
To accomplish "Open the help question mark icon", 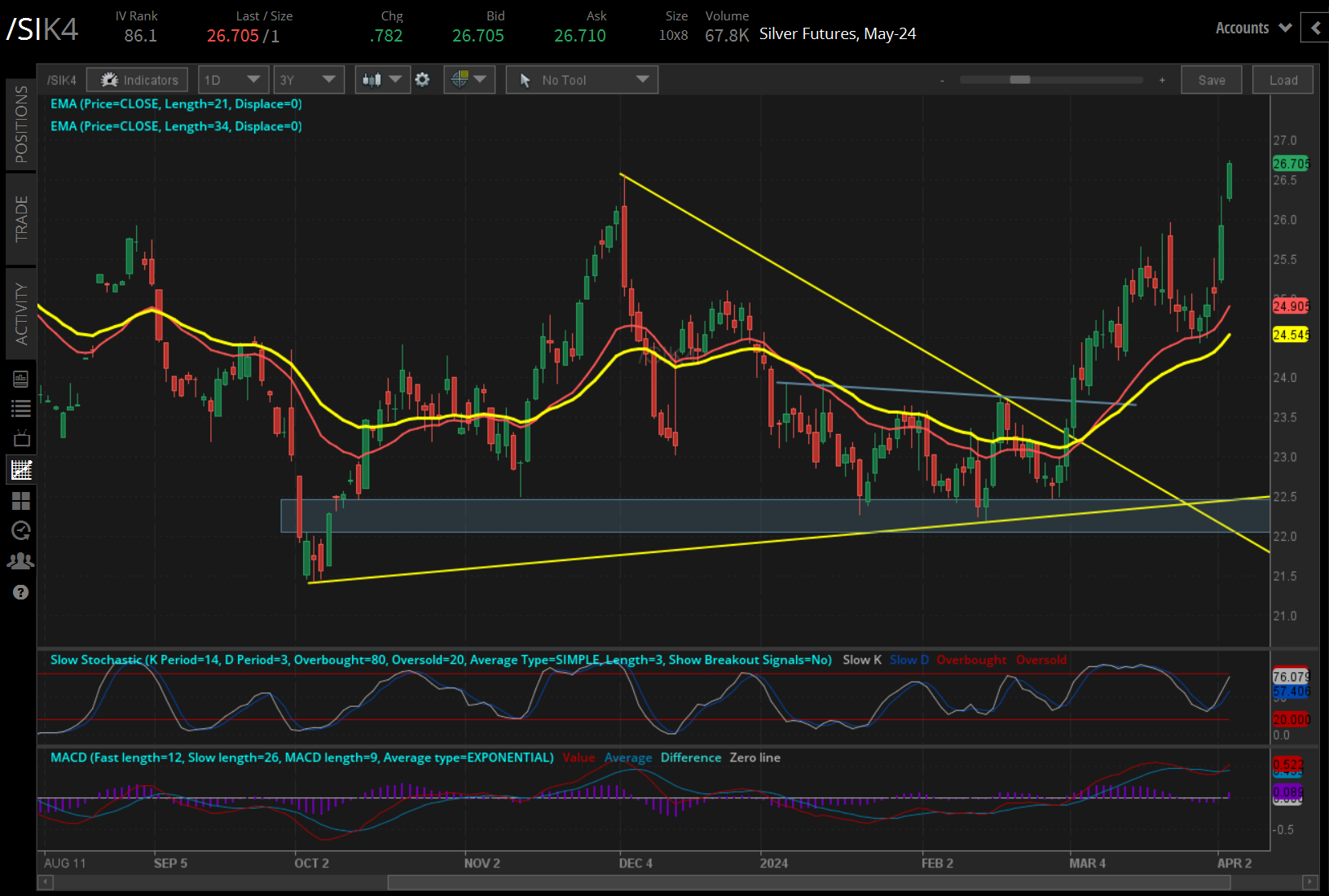I will (21, 592).
